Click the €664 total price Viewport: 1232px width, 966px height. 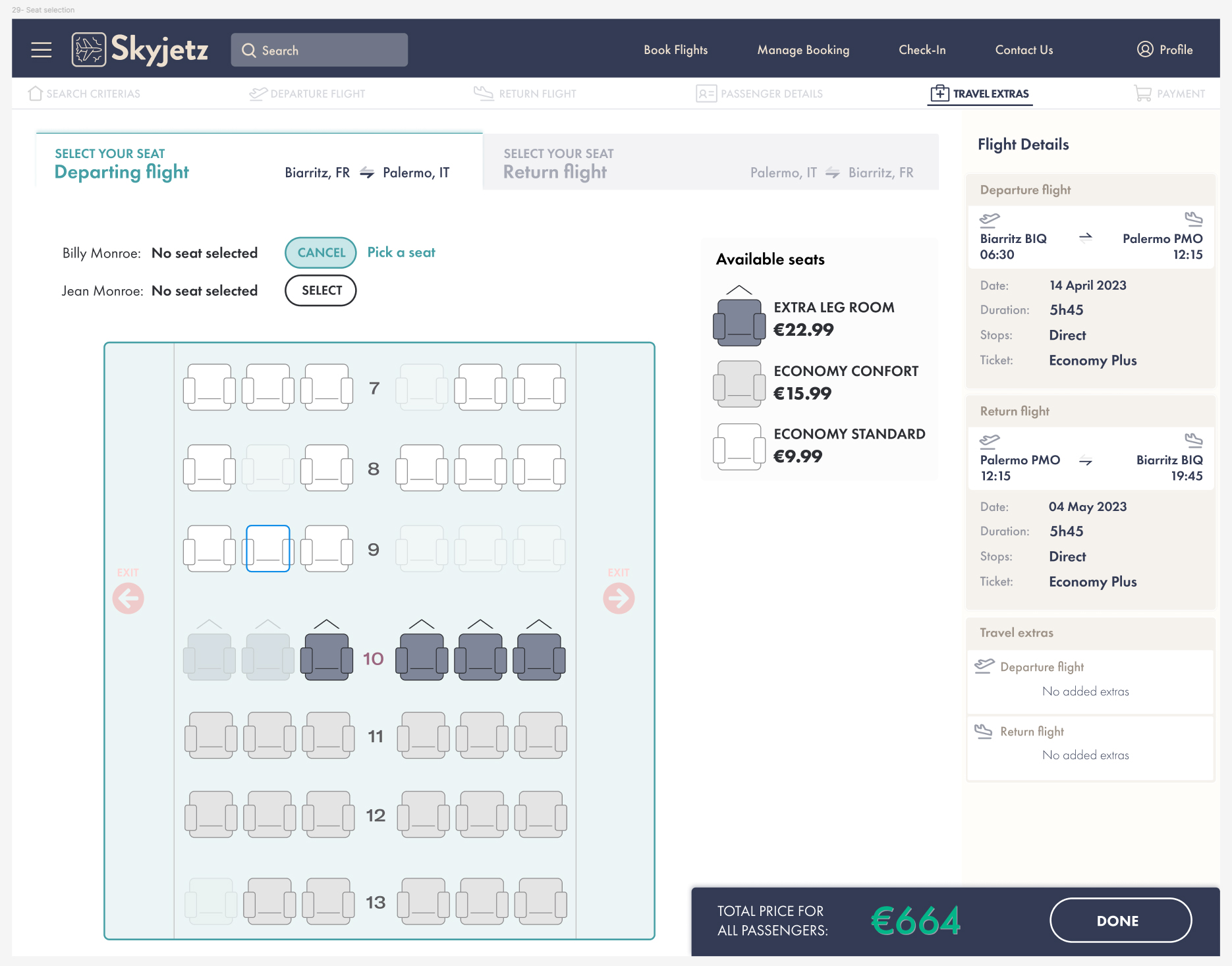(x=916, y=921)
